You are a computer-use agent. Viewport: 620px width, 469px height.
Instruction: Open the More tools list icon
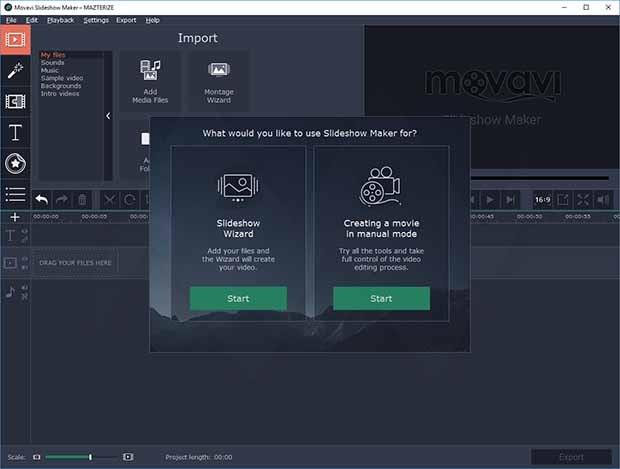coord(15,194)
